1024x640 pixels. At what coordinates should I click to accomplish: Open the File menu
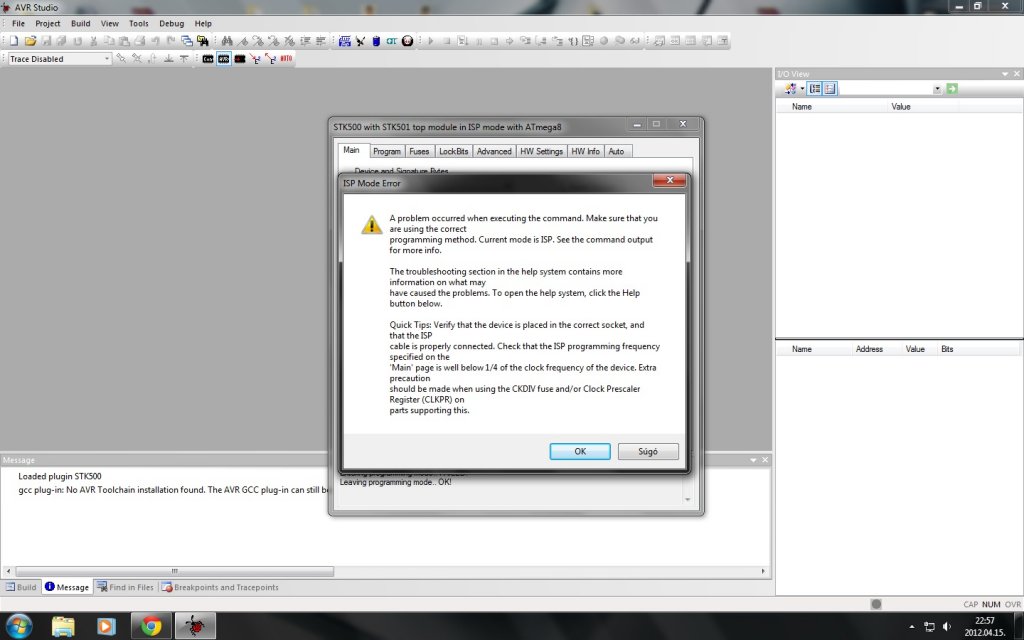tap(18, 24)
